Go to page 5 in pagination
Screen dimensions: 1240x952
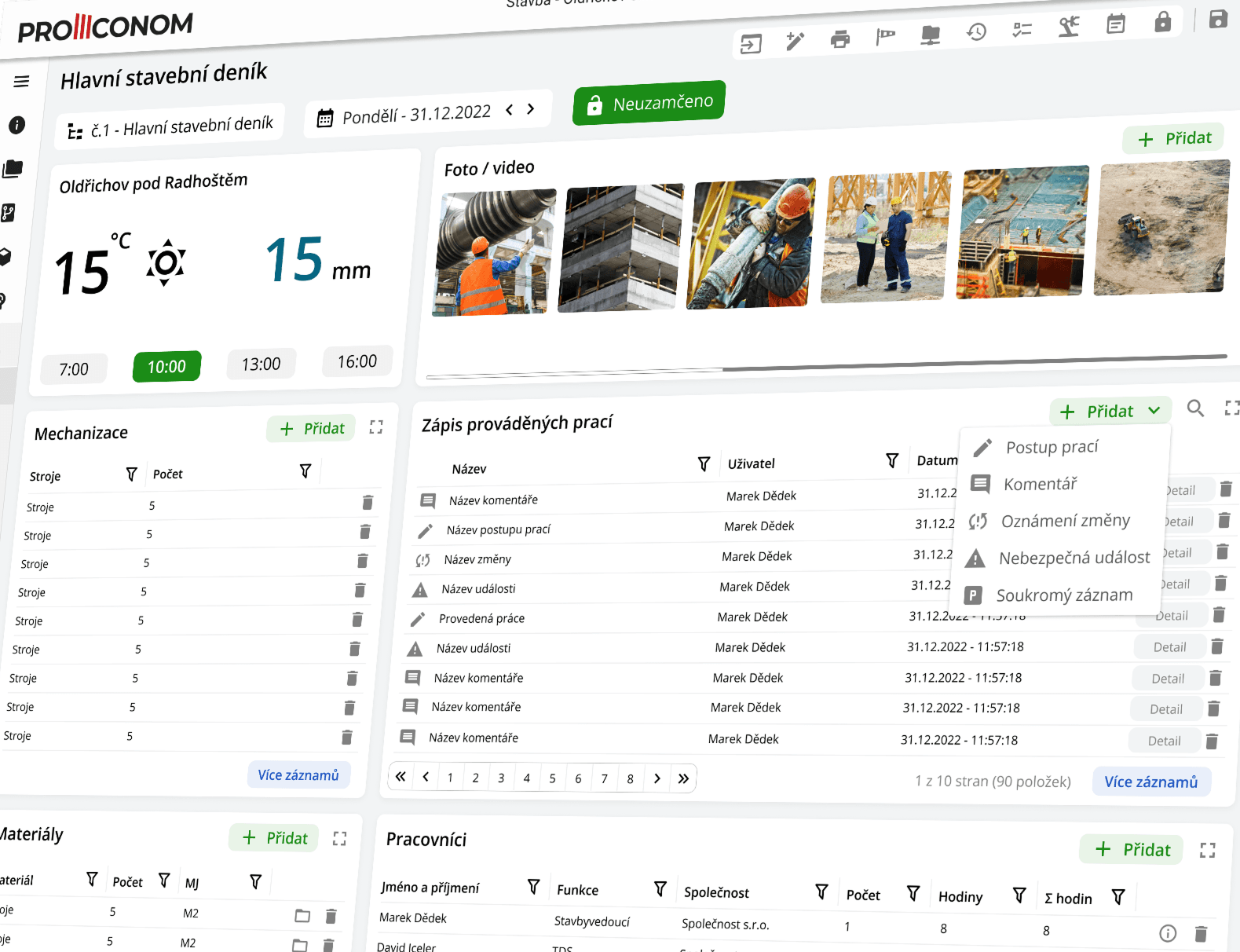click(x=552, y=778)
